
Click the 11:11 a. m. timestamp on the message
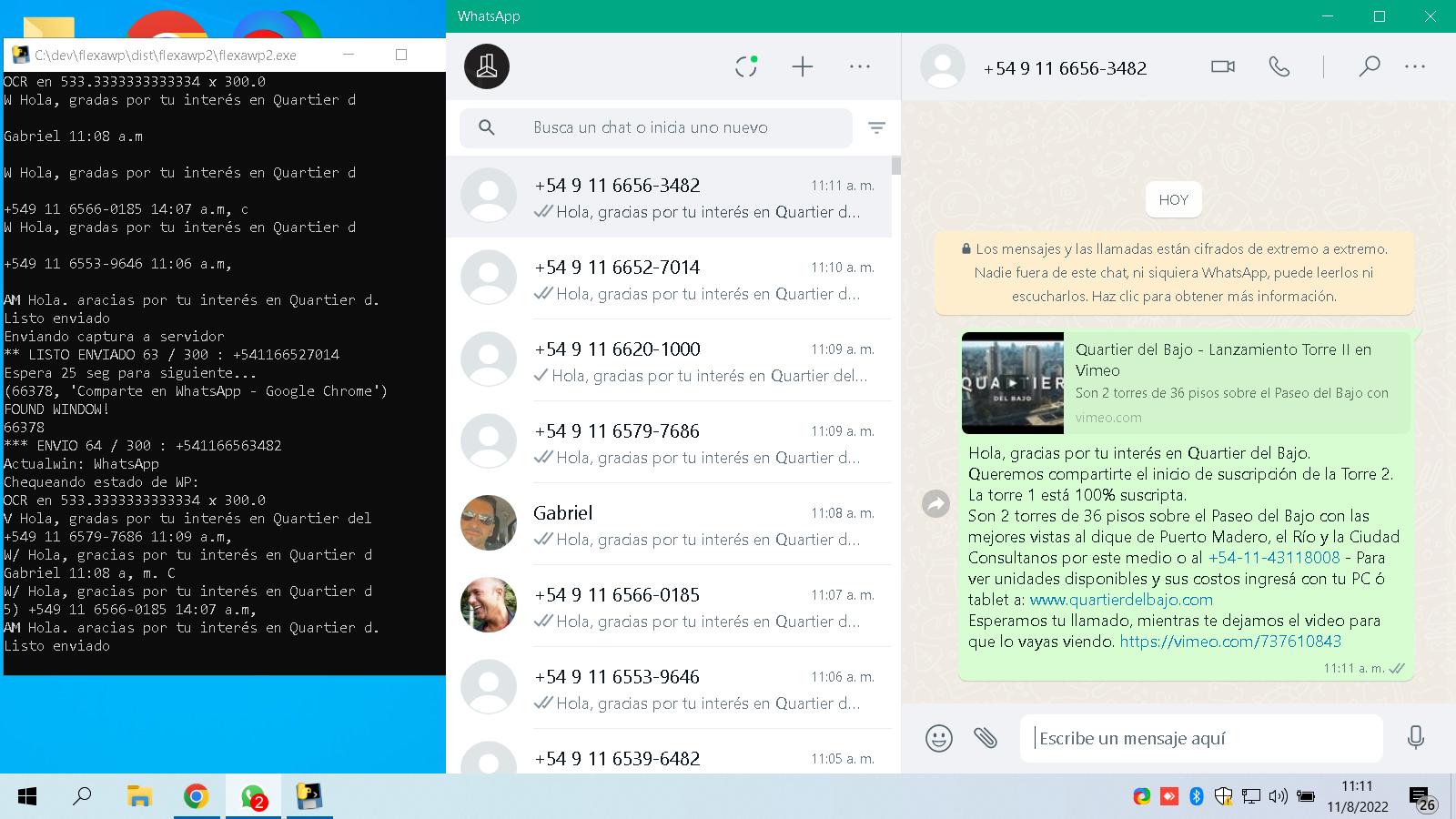[1354, 668]
